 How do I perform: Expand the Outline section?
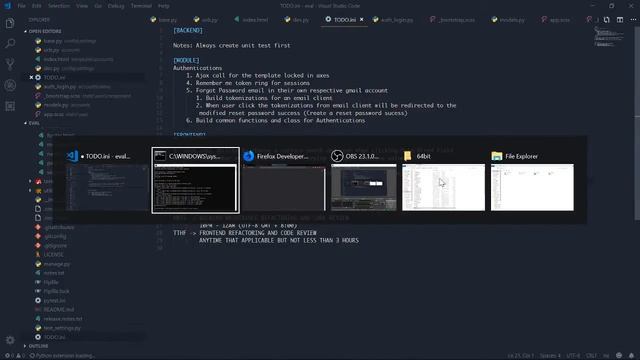(36, 346)
